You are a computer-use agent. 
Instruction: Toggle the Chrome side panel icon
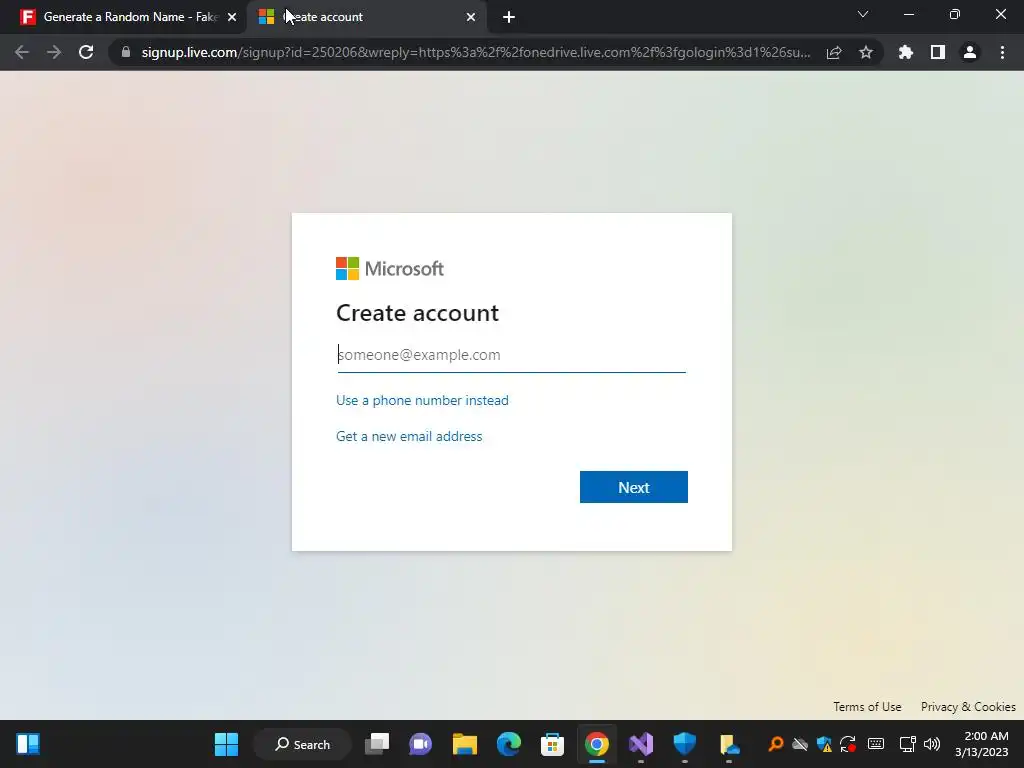938,52
